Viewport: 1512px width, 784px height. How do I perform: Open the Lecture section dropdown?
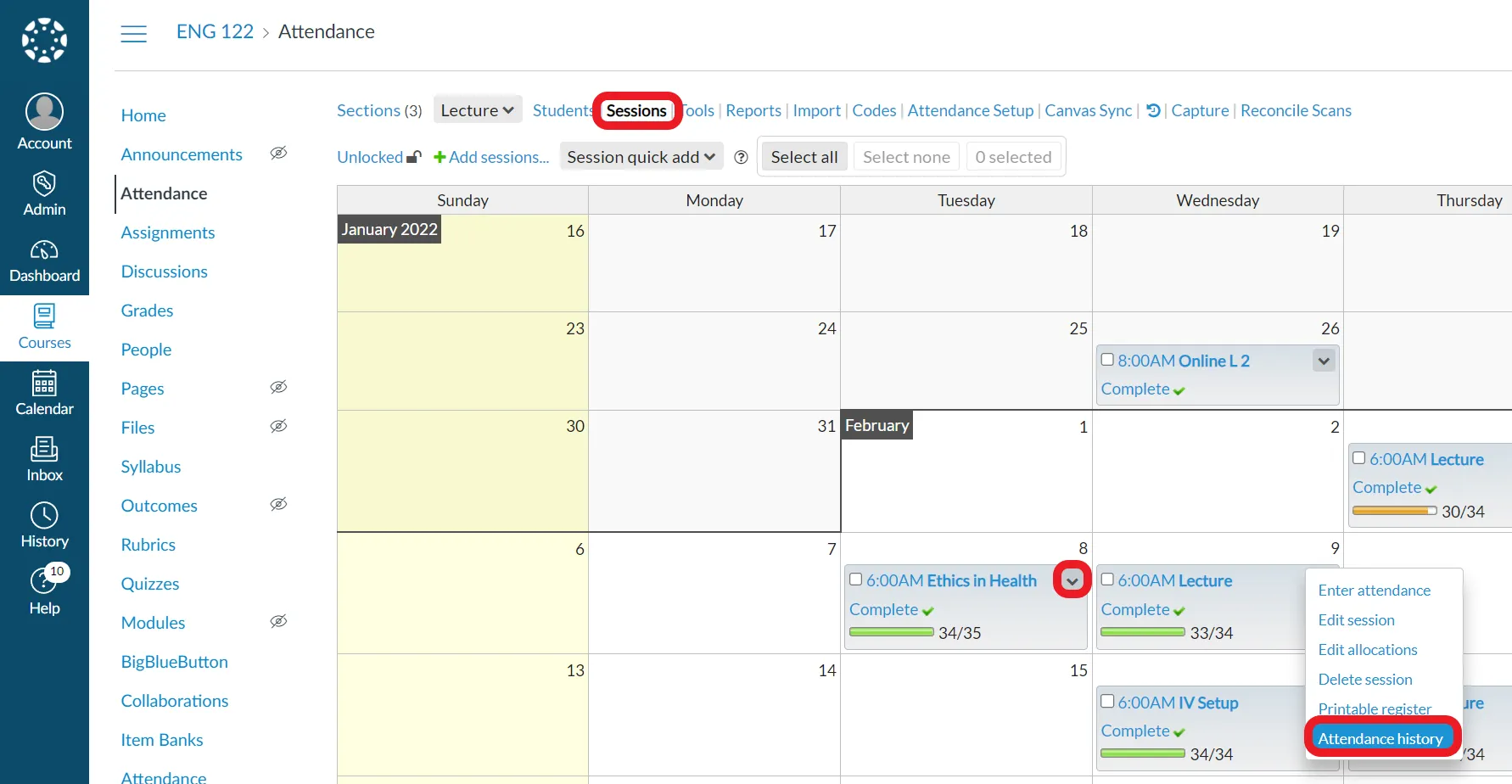pos(478,110)
